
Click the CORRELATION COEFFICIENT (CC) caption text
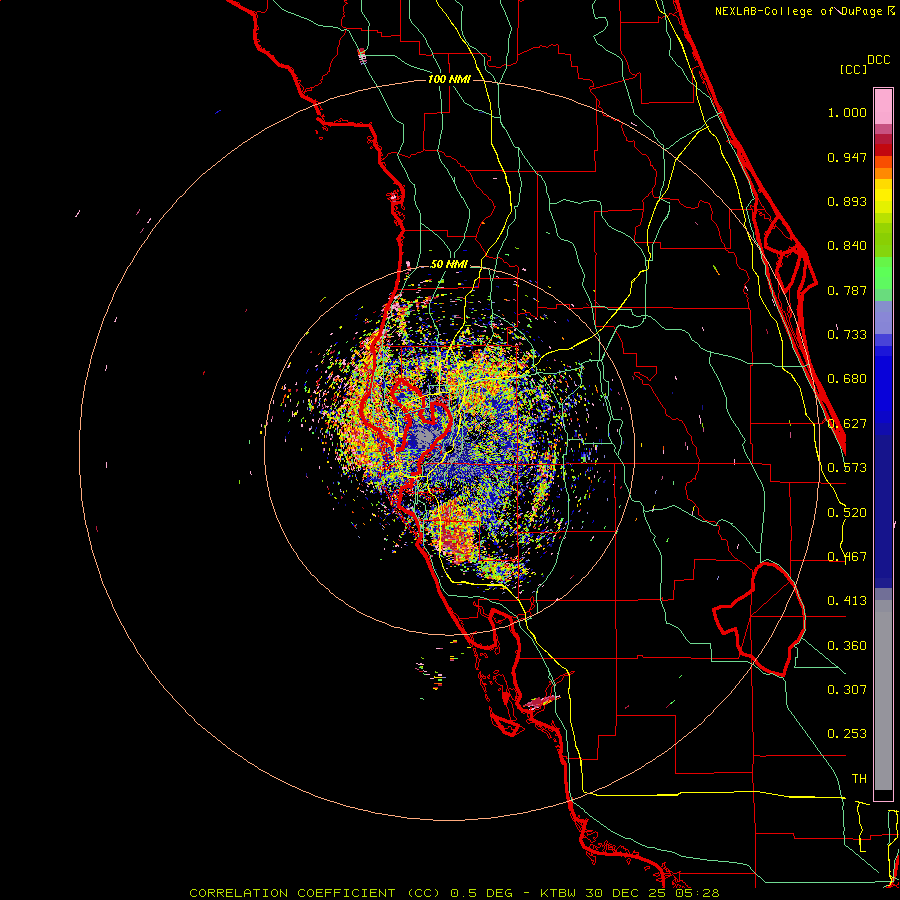pyautogui.click(x=315, y=893)
